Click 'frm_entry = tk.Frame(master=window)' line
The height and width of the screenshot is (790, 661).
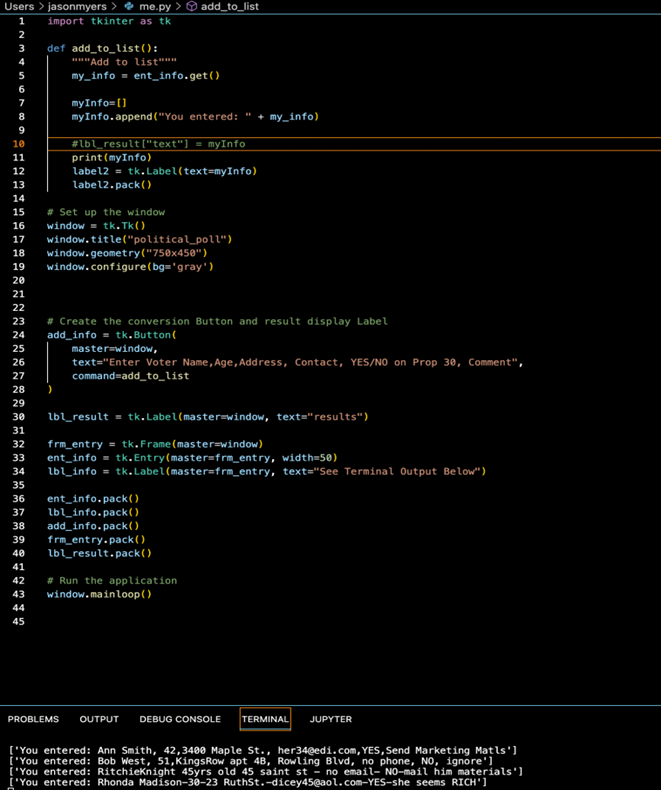(x=155, y=443)
